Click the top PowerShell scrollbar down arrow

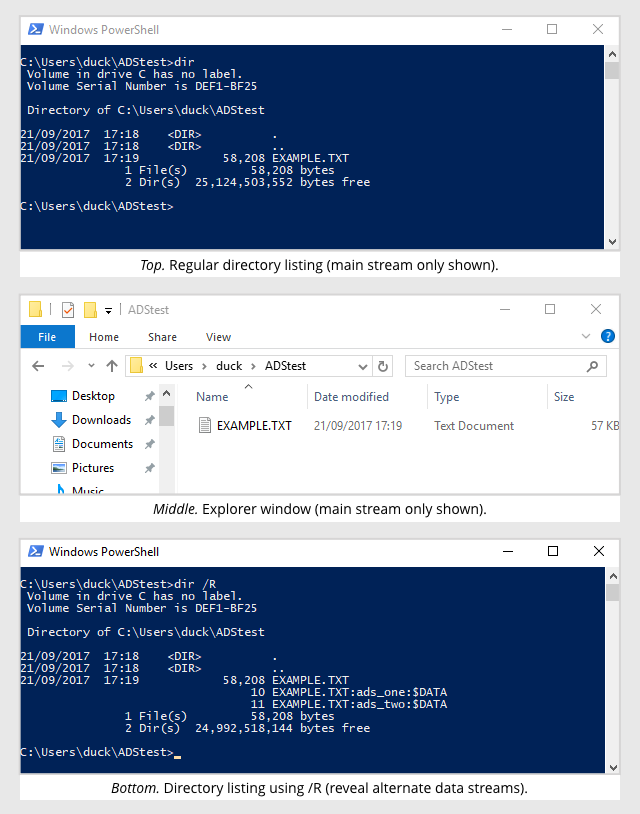tap(612, 242)
